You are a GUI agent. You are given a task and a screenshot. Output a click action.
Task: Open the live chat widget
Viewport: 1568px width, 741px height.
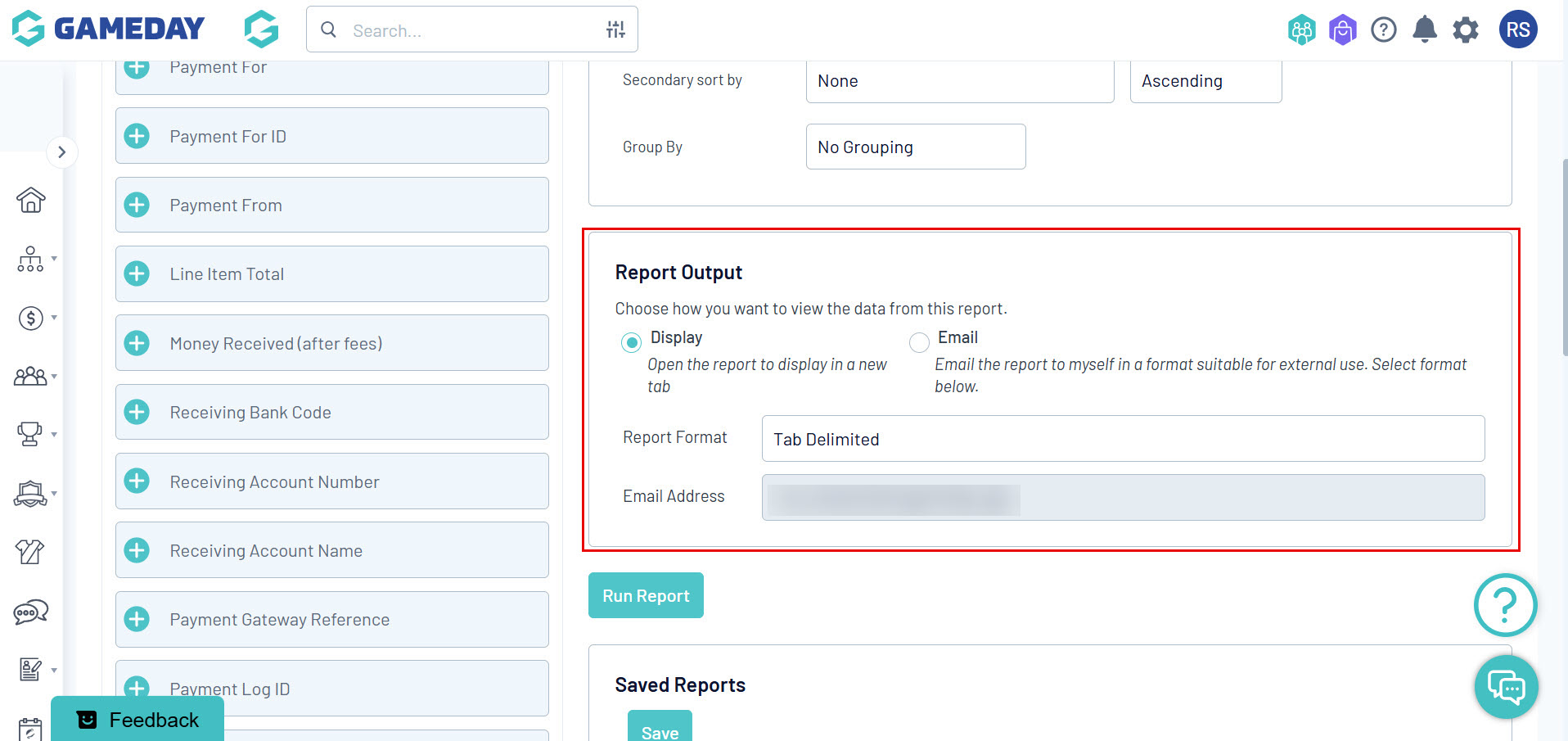(x=1506, y=687)
